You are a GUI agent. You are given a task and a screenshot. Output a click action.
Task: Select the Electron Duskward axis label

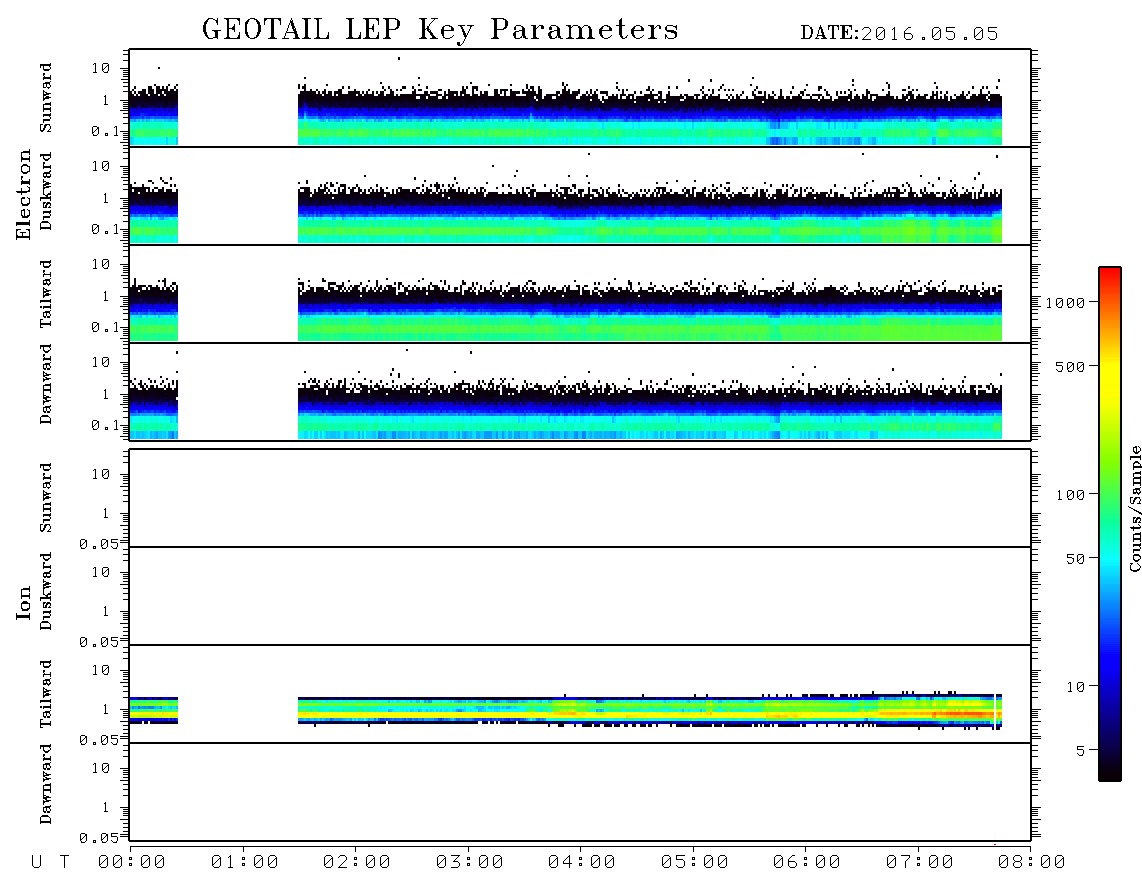(46, 191)
